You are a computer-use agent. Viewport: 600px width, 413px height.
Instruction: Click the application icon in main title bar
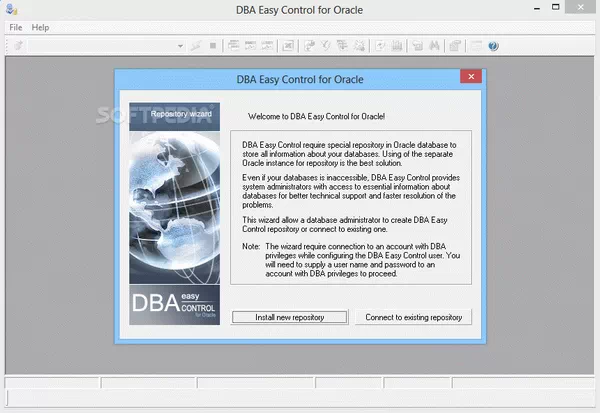pos(10,9)
